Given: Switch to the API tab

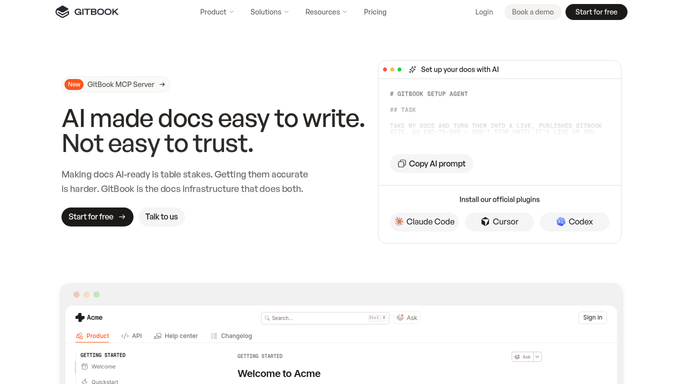Looking at the screenshot, I should click(x=132, y=336).
